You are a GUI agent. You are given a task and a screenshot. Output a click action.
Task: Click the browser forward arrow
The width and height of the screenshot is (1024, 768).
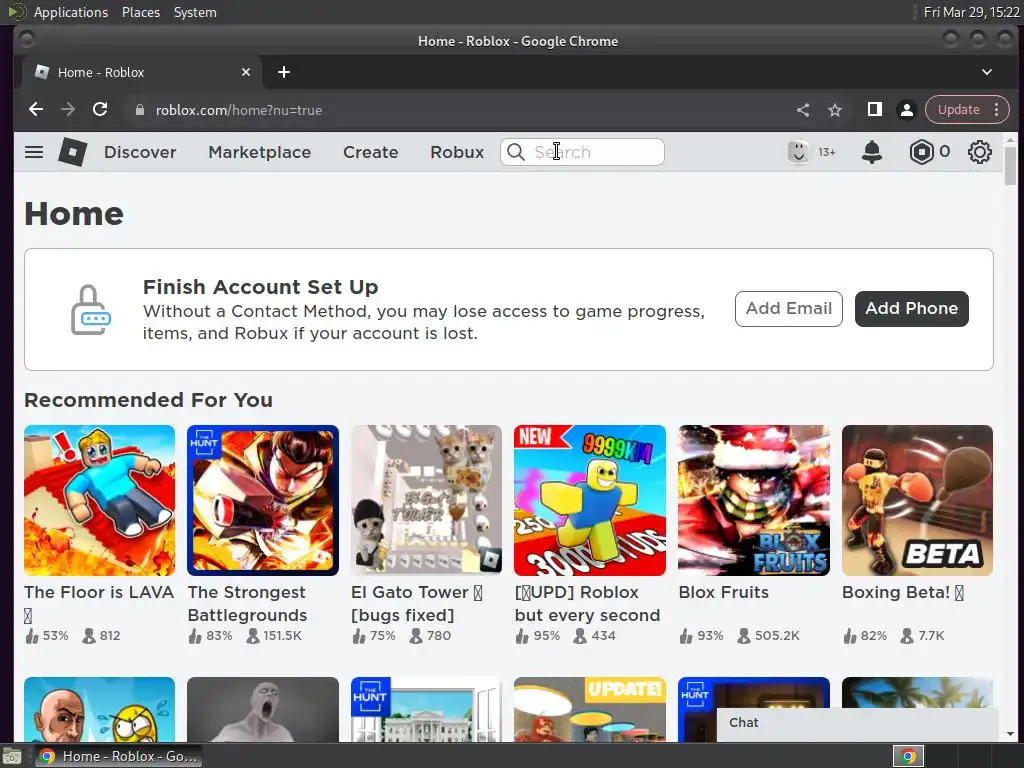[x=68, y=110]
